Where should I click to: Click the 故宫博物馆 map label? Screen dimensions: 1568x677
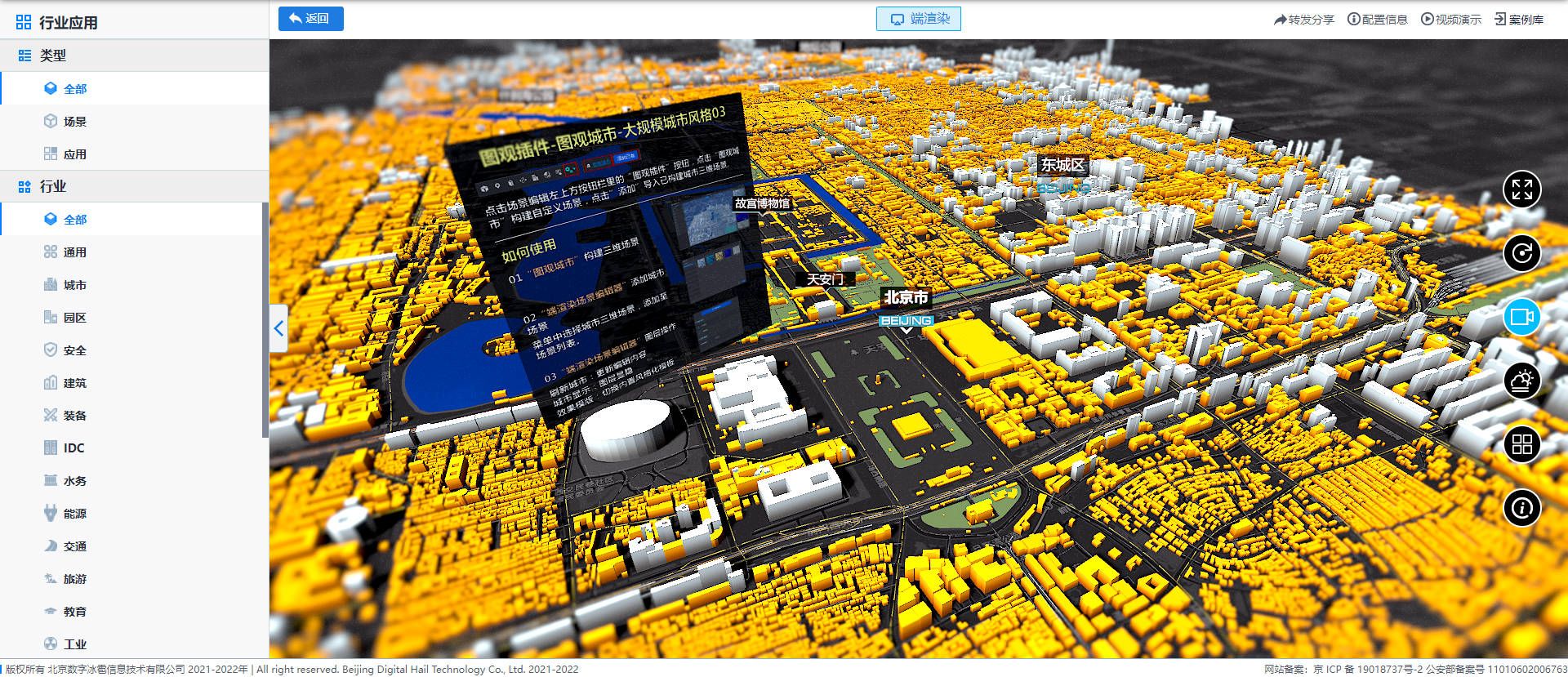[x=762, y=203]
